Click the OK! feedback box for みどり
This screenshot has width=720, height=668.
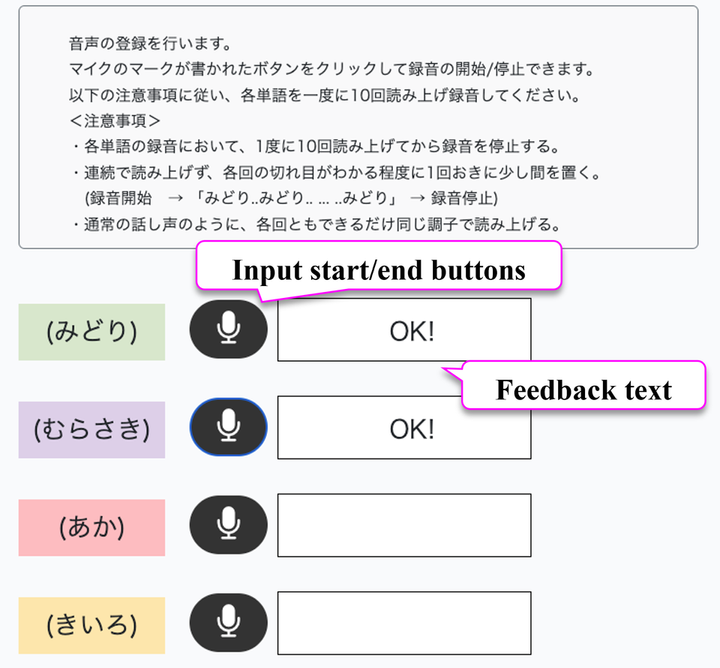pos(404,330)
